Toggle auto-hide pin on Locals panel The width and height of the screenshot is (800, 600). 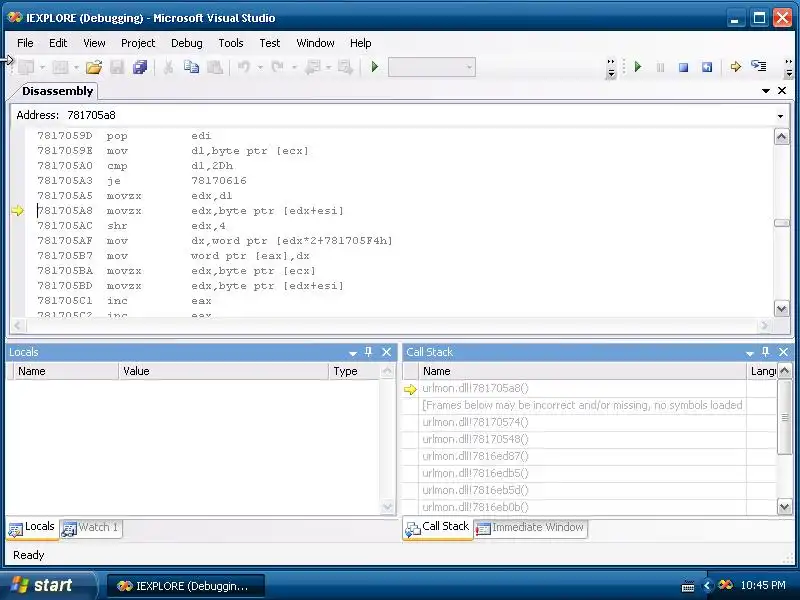368,352
